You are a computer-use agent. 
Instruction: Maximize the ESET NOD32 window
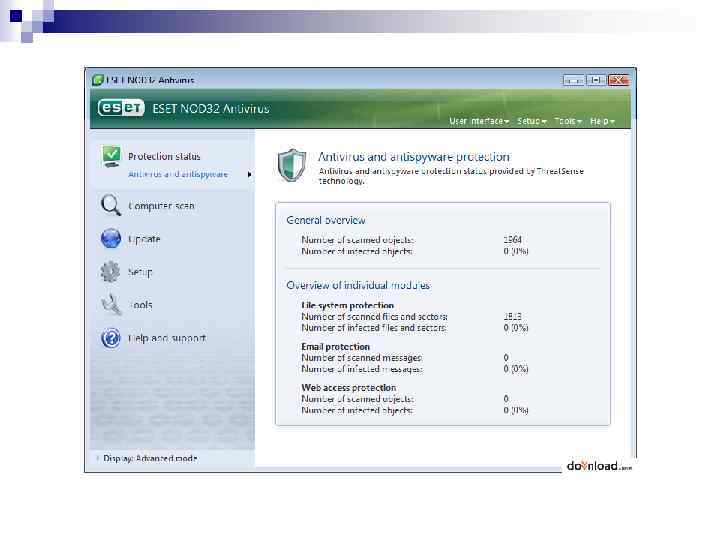coord(596,80)
